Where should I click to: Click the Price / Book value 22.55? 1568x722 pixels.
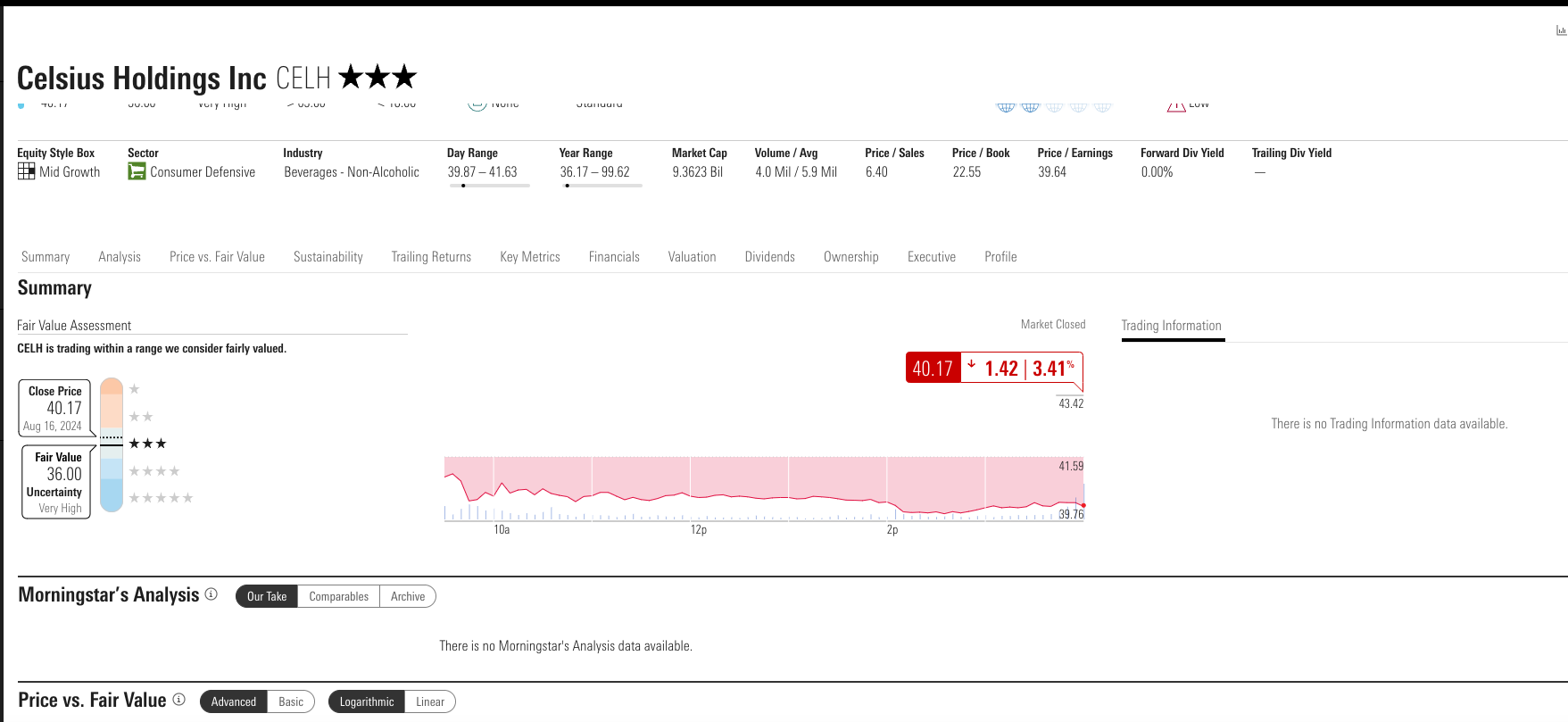(x=967, y=172)
